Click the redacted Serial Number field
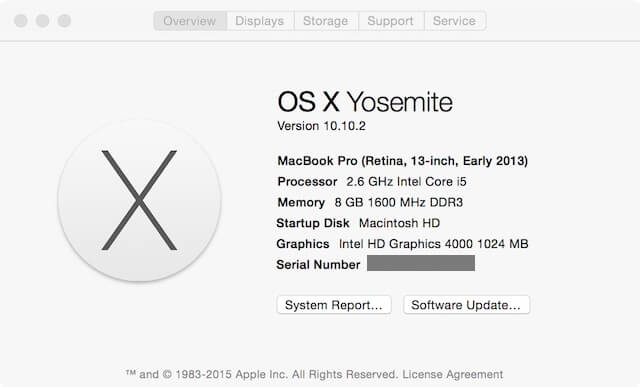This screenshot has width=640, height=387. pos(421,263)
